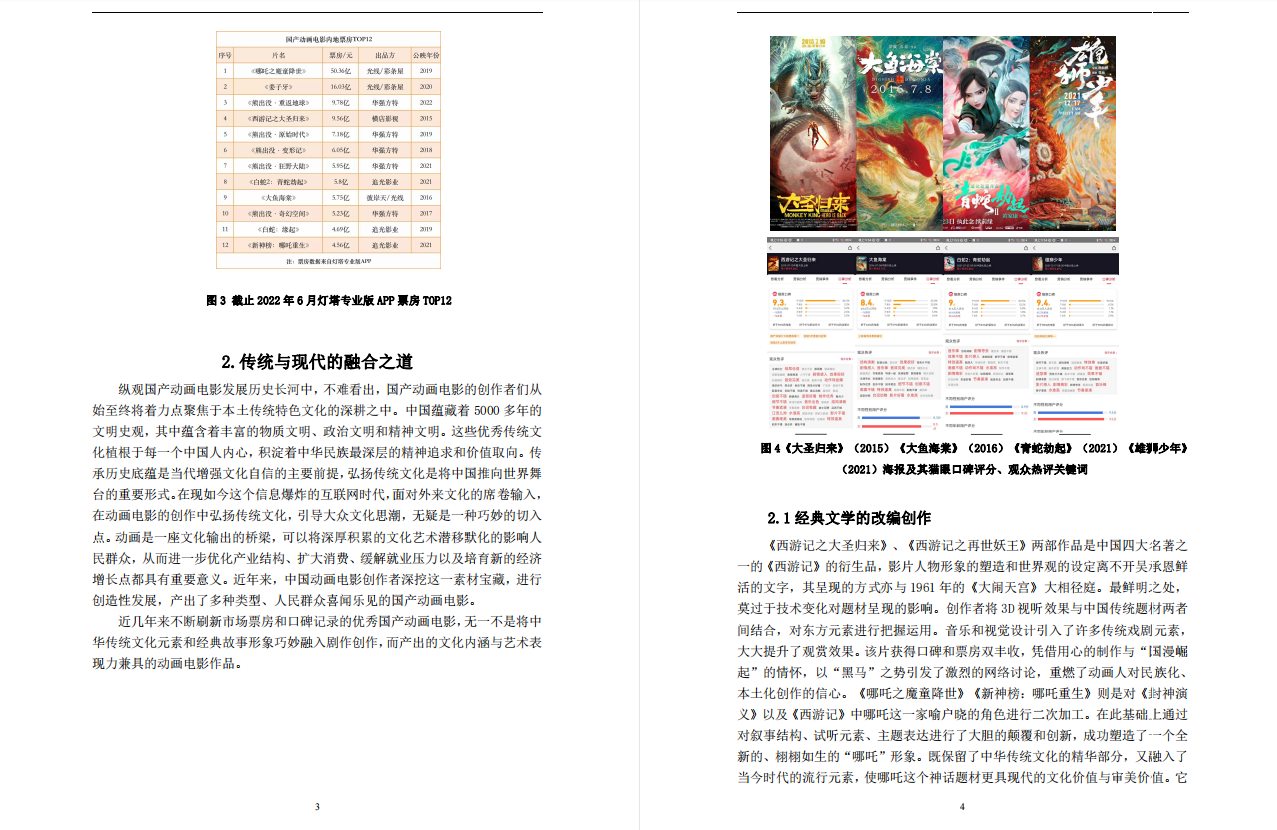Click the 4.69亿 box office value
This screenshot has width=1277, height=830.
click(x=340, y=229)
